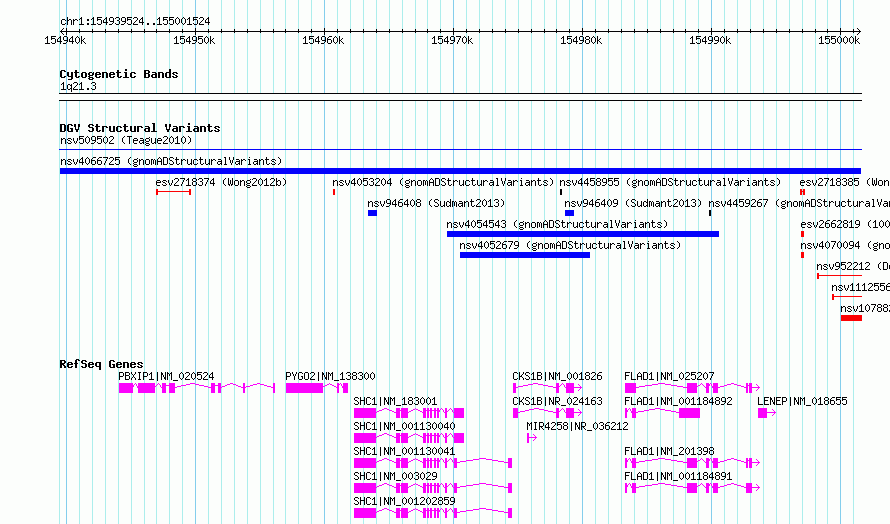Image resolution: width=890 pixels, height=524 pixels.
Task: Open the FLAD1|NM_001184892 transcript label
Action: coord(678,401)
